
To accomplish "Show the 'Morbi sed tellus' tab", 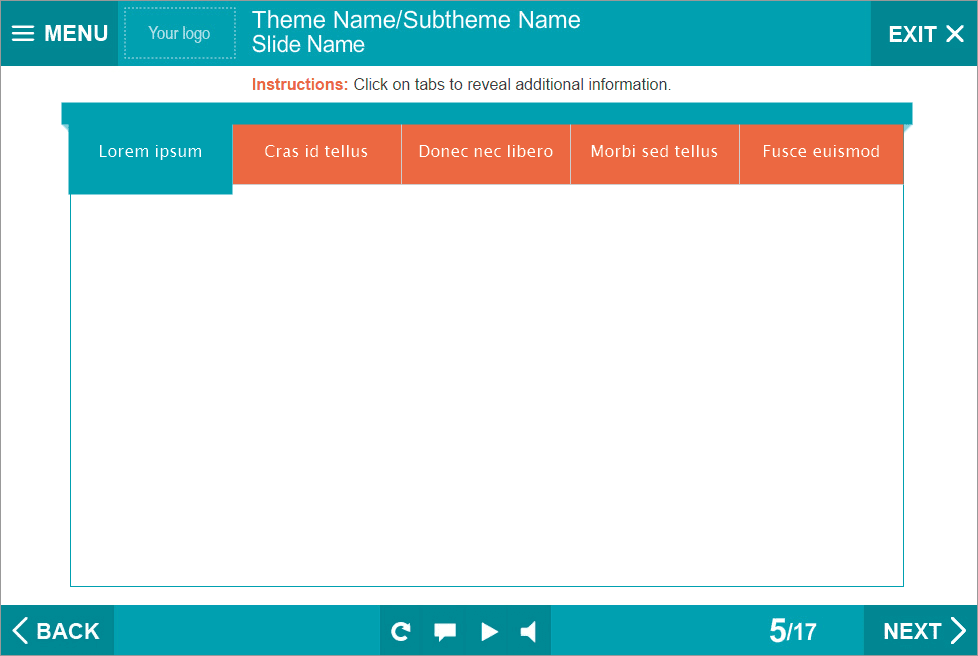I will pos(654,153).
